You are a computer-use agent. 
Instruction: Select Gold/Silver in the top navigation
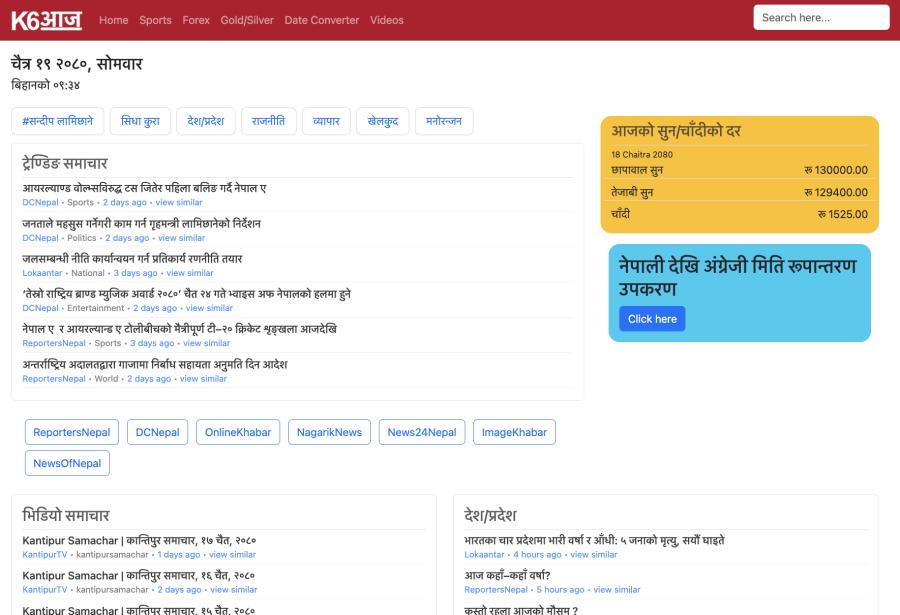tap(247, 20)
